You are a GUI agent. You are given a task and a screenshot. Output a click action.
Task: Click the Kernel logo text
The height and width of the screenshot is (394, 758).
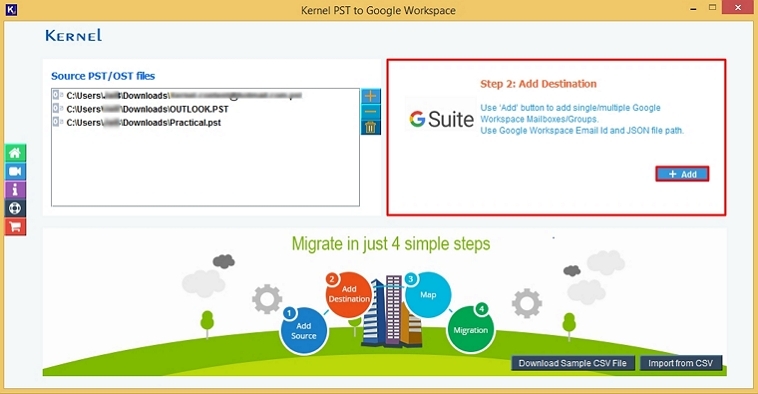(x=73, y=35)
